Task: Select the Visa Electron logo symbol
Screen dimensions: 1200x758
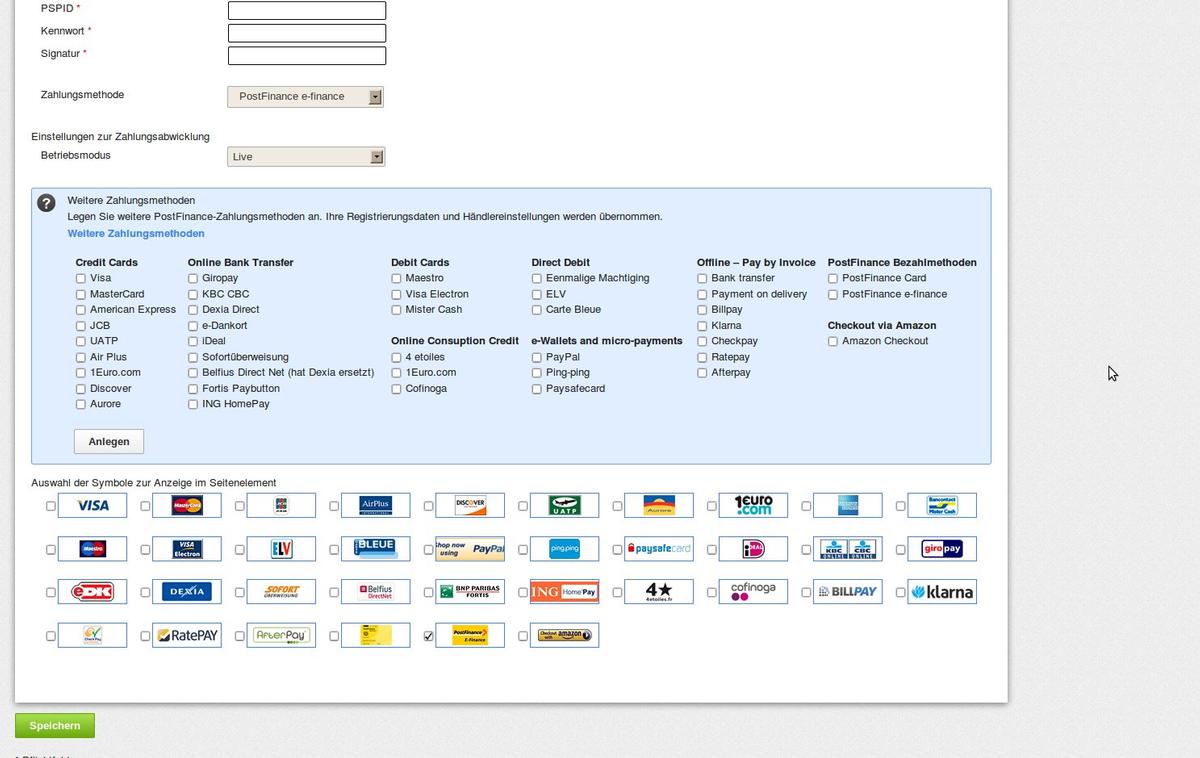Action: 187,549
